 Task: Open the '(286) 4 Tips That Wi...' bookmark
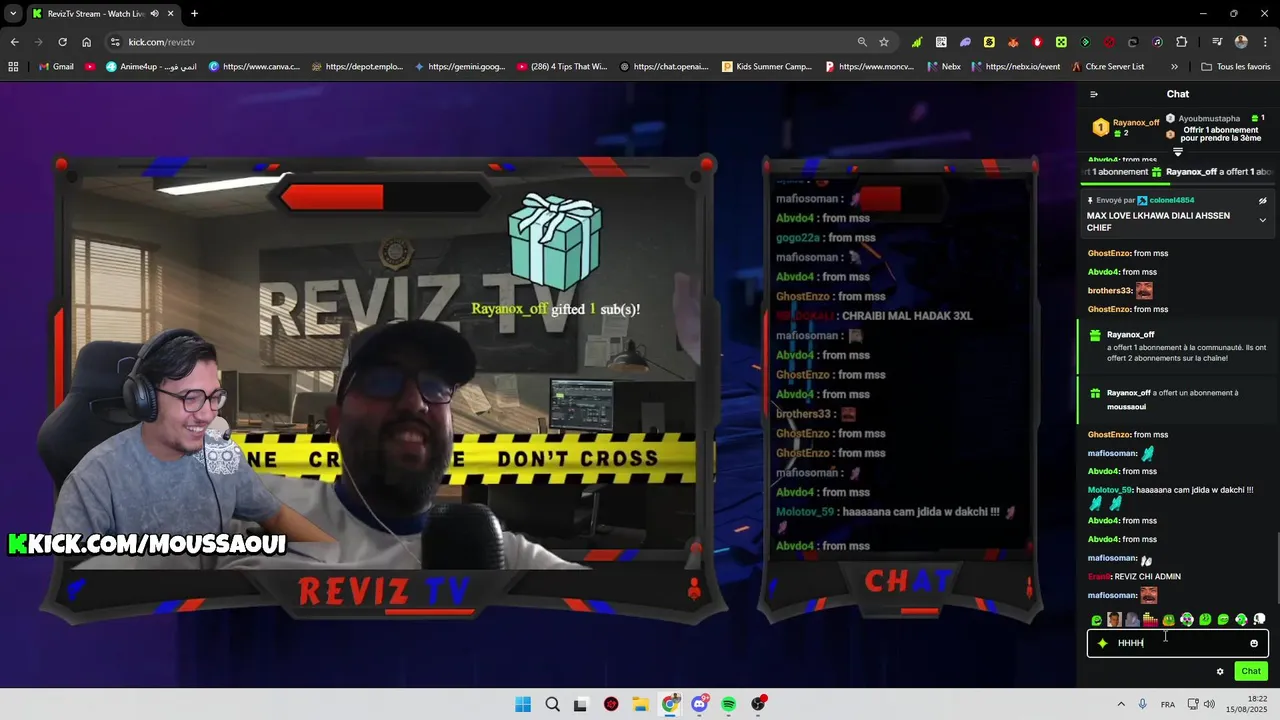562,67
